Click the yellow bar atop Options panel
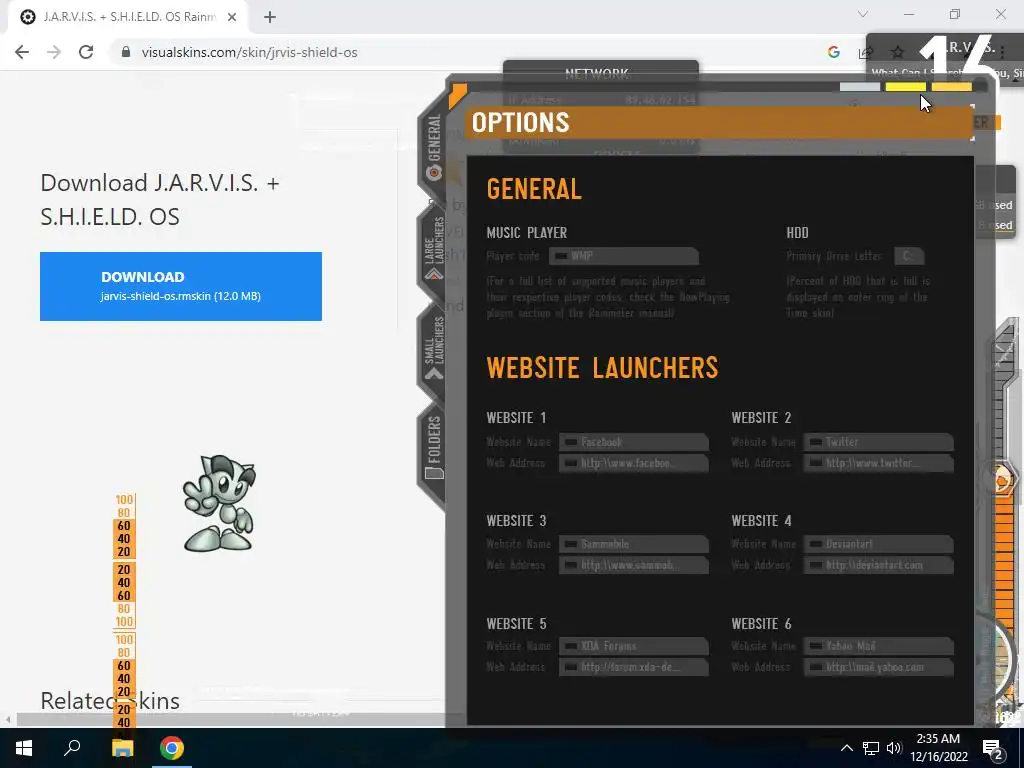The height and width of the screenshot is (768, 1024). (x=905, y=87)
